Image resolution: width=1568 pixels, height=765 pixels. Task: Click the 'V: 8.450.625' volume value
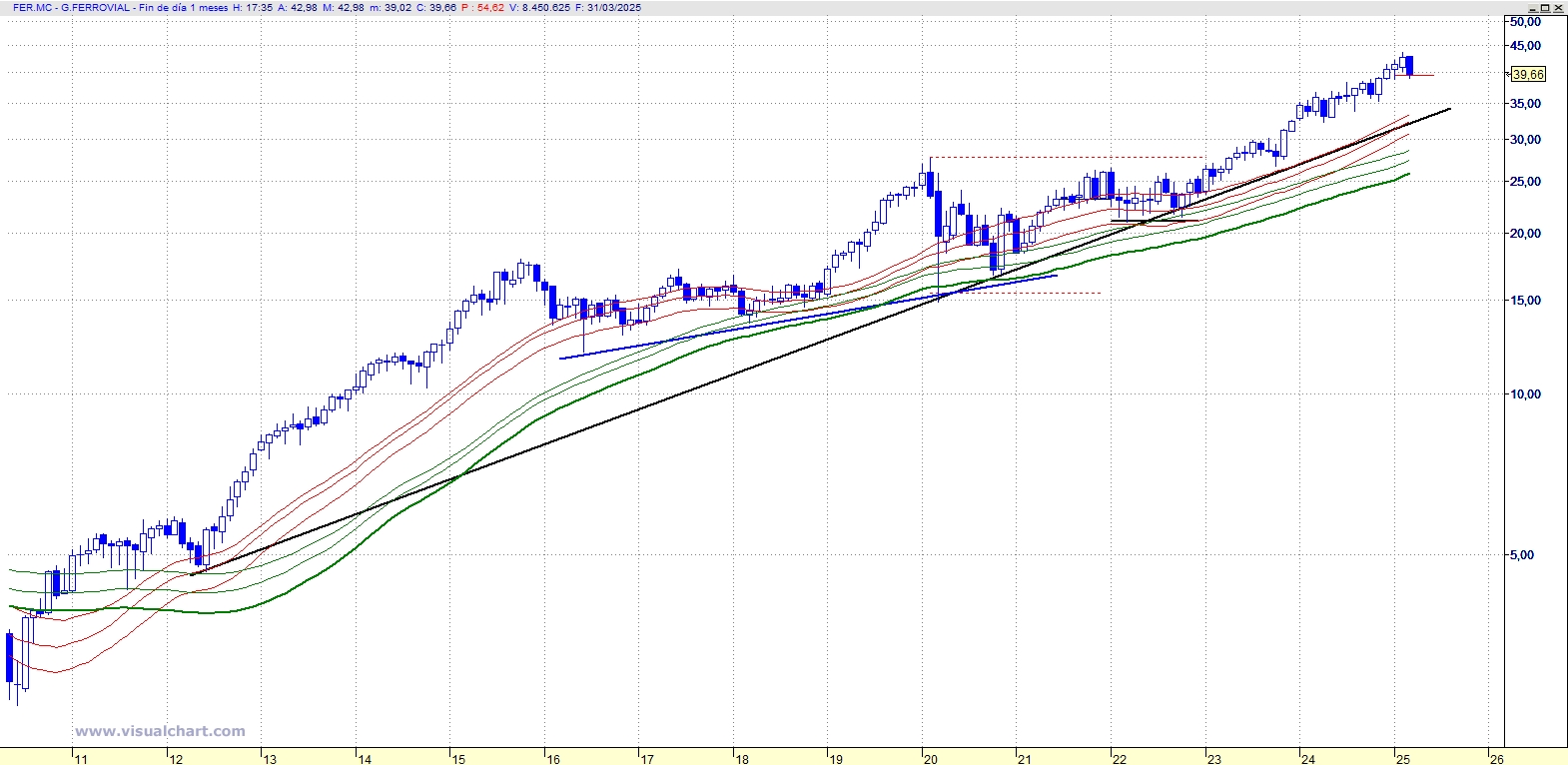click(539, 7)
